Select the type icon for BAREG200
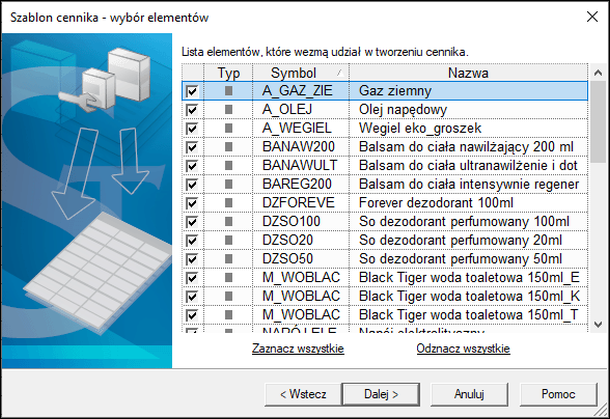The width and height of the screenshot is (610, 419). 229,184
